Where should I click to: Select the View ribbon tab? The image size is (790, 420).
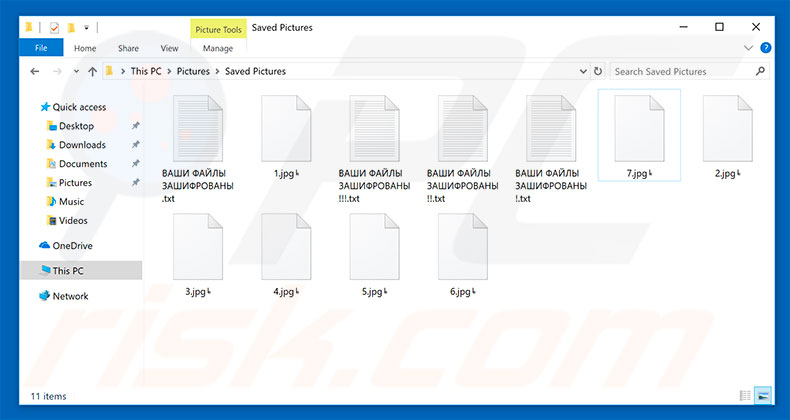click(x=169, y=48)
